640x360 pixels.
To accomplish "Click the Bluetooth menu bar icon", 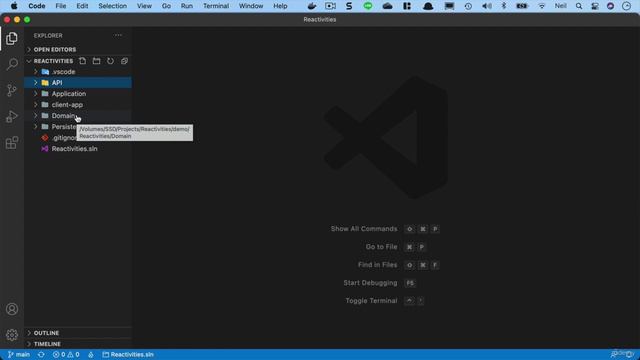I will 504,6.
